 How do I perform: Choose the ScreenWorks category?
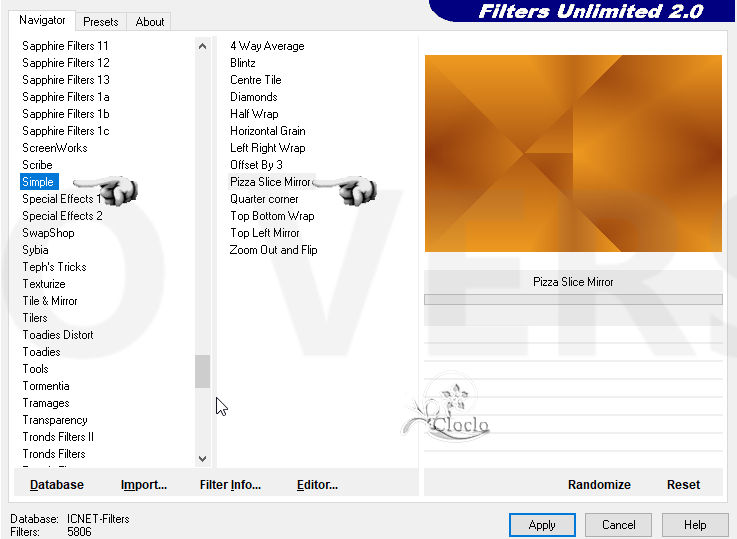(x=55, y=148)
